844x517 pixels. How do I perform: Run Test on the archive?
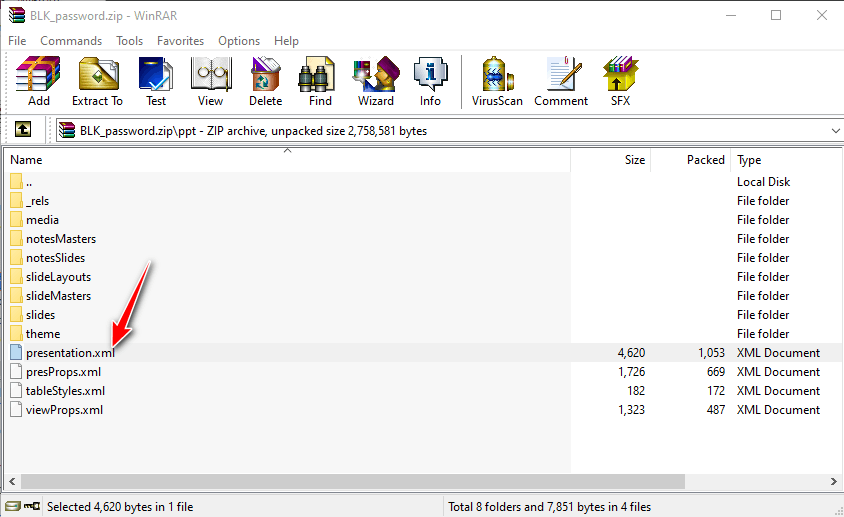[x=156, y=81]
